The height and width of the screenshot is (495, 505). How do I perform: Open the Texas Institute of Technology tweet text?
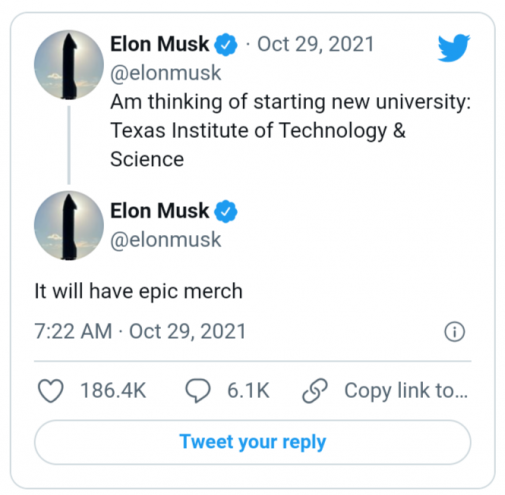click(290, 130)
